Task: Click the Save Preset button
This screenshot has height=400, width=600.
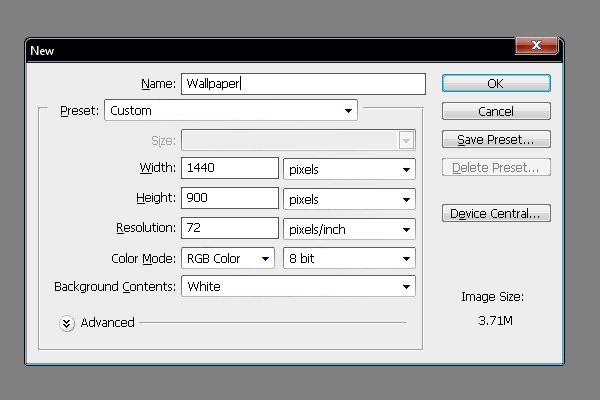Action: pos(496,139)
